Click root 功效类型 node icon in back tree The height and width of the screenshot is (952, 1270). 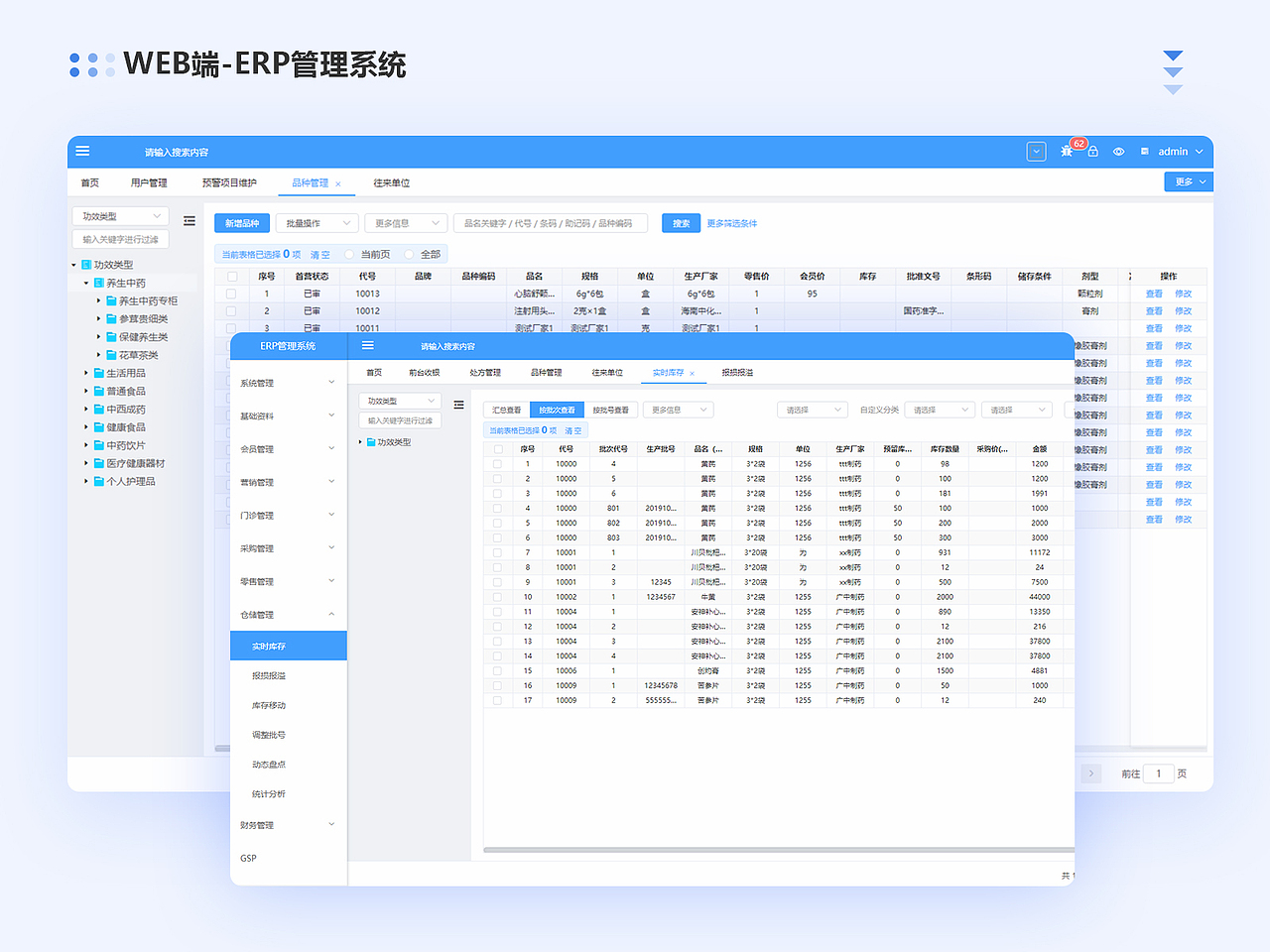pos(86,265)
